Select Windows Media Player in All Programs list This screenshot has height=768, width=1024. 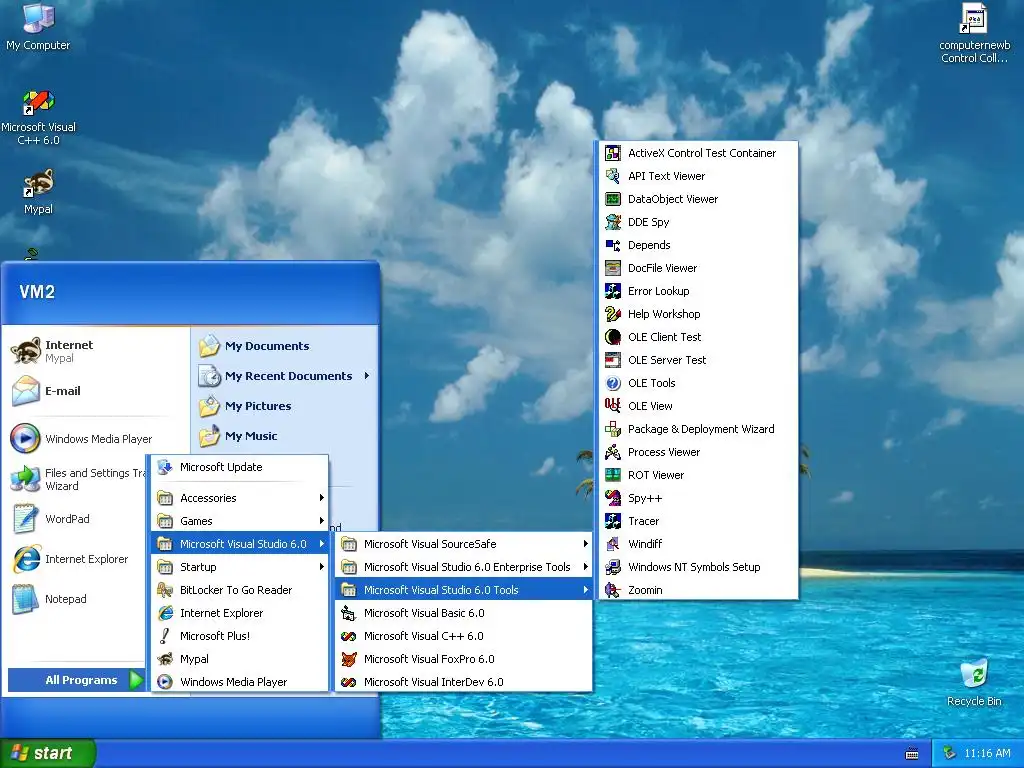coord(239,682)
